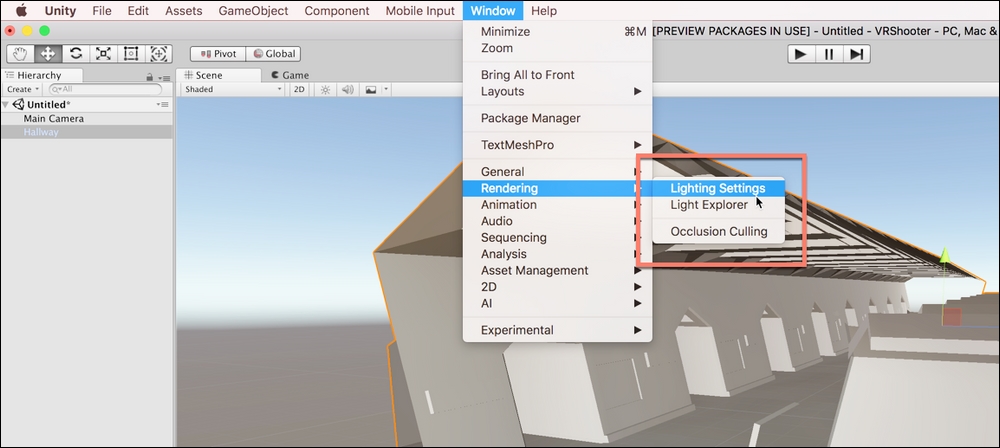The height and width of the screenshot is (448, 1000).
Task: Toggle Global handle rotation
Action: click(273, 54)
